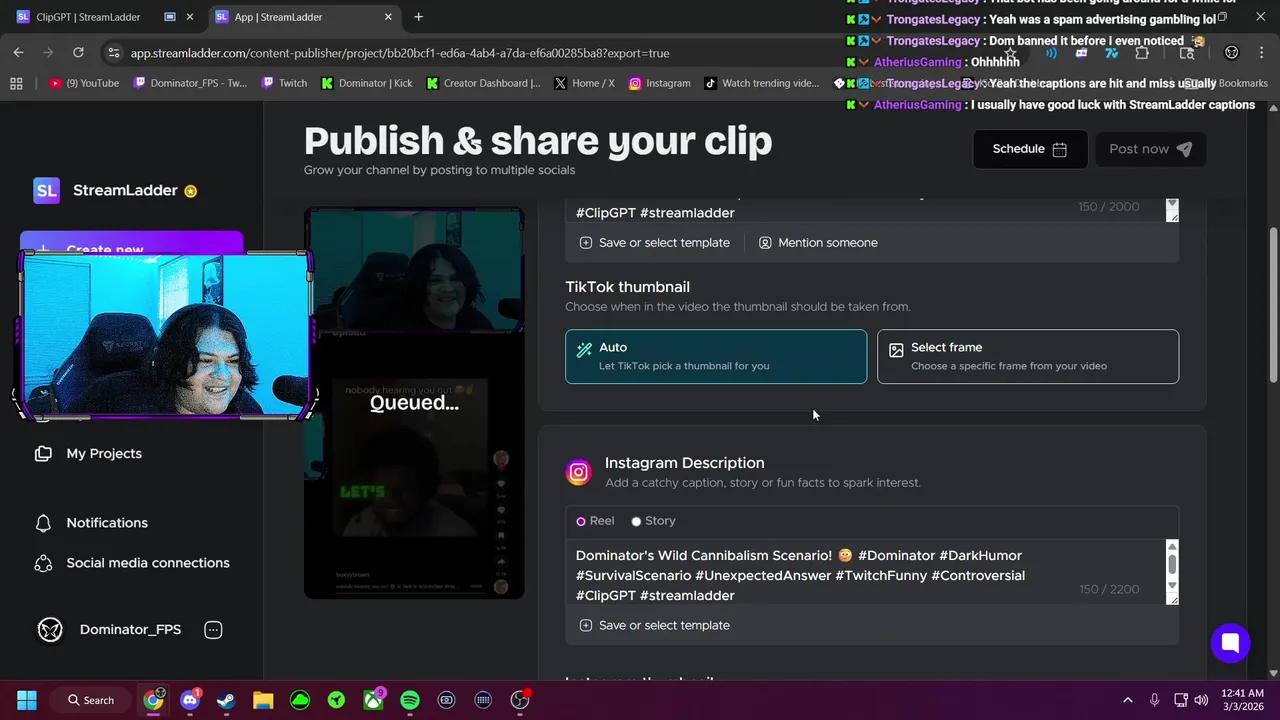Open a new browser tab
Image resolution: width=1280 pixels, height=720 pixels.
(x=418, y=17)
